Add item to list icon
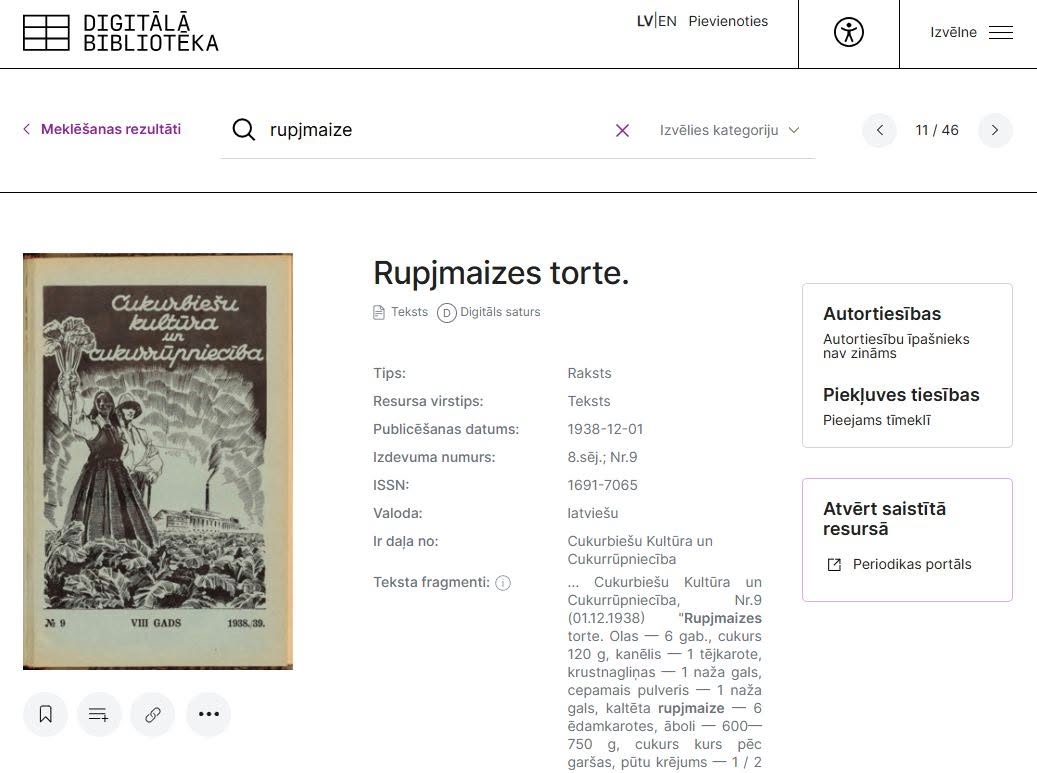This screenshot has height=773, width=1037. 99,714
